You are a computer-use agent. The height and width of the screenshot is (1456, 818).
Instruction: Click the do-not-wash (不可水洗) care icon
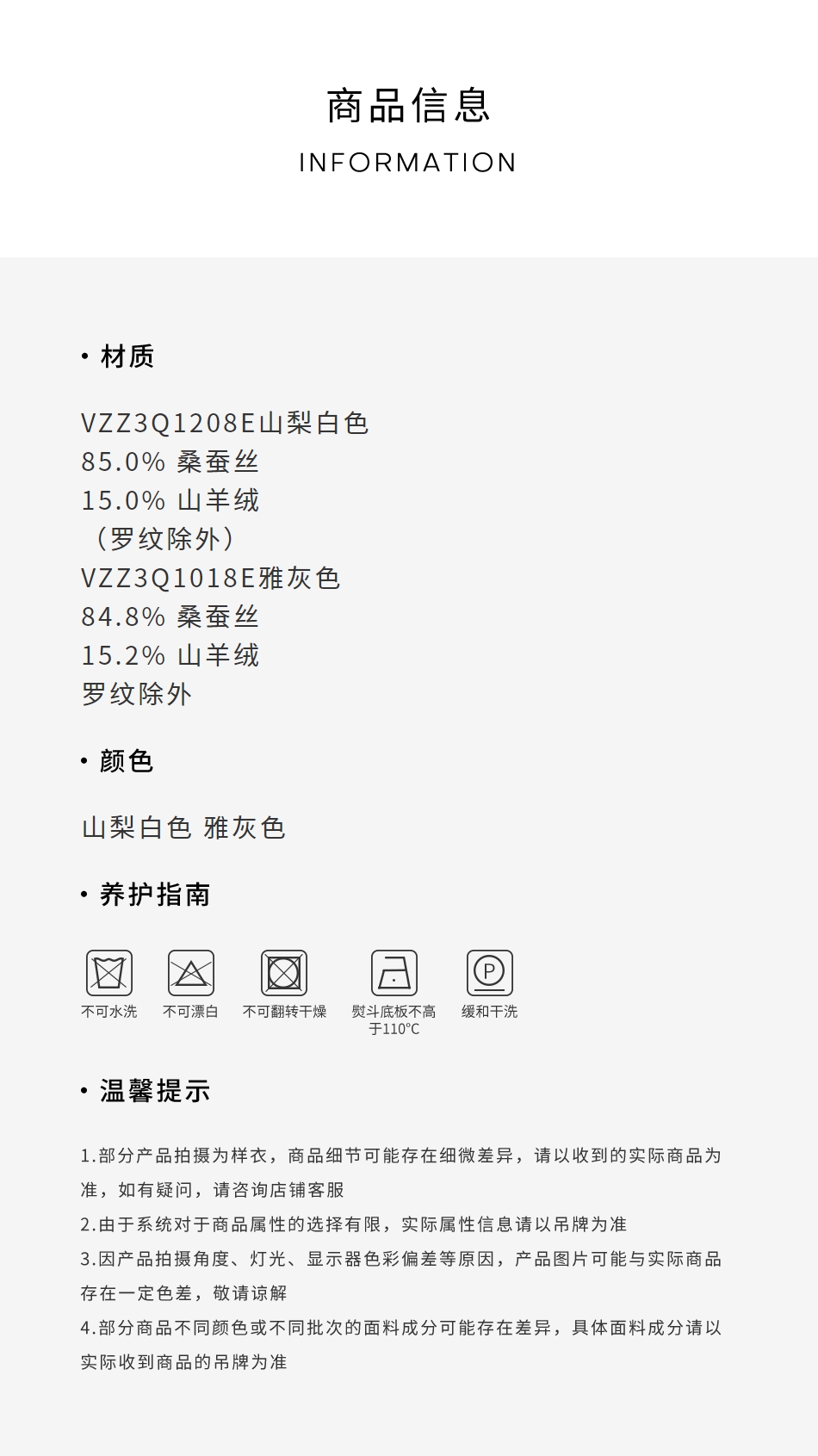click(109, 973)
